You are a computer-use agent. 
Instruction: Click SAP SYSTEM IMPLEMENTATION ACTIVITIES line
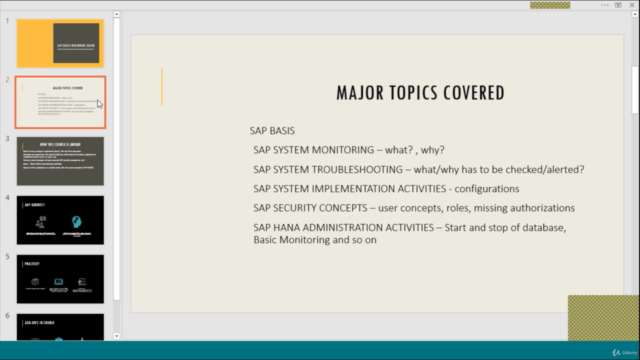click(386, 189)
